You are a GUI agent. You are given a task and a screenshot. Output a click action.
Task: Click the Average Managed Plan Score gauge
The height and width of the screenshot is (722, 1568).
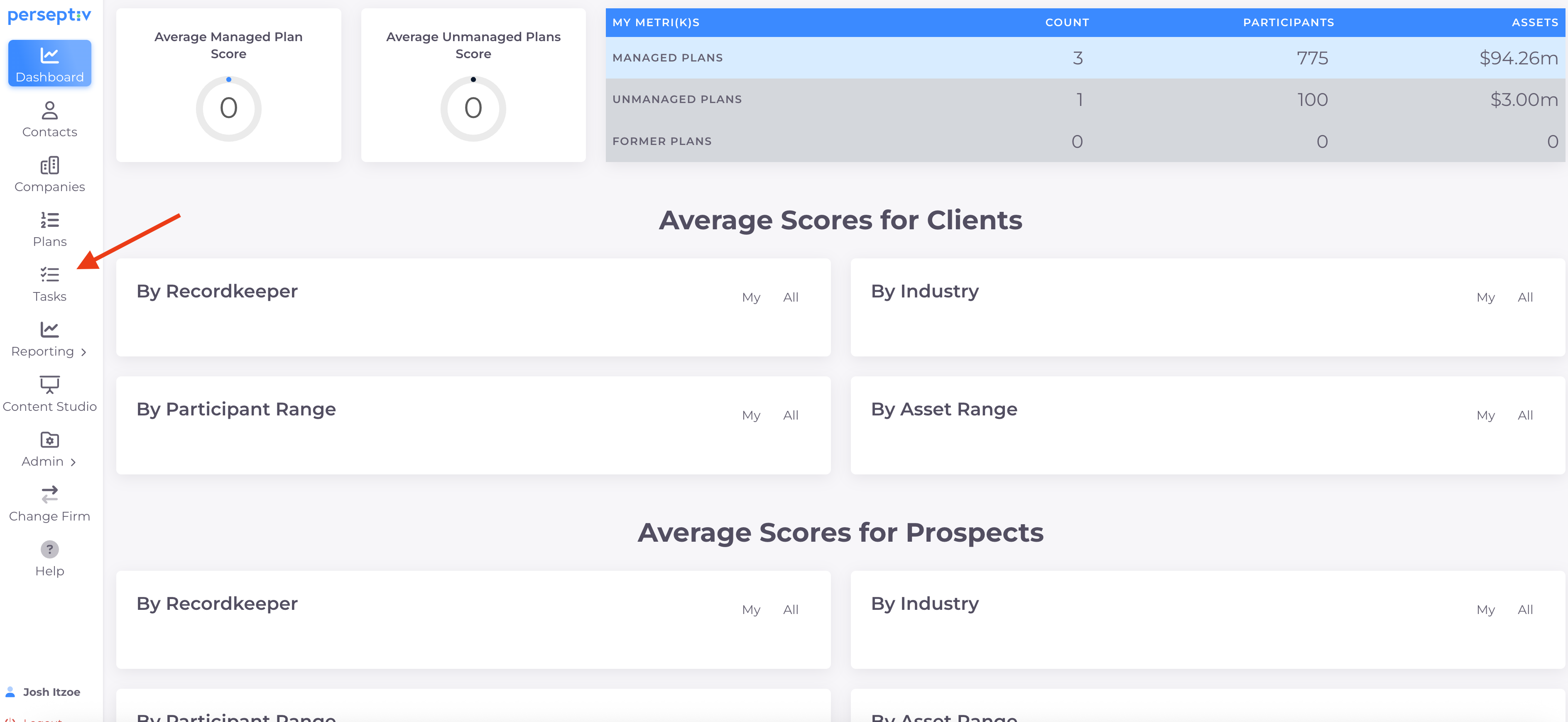click(x=228, y=108)
